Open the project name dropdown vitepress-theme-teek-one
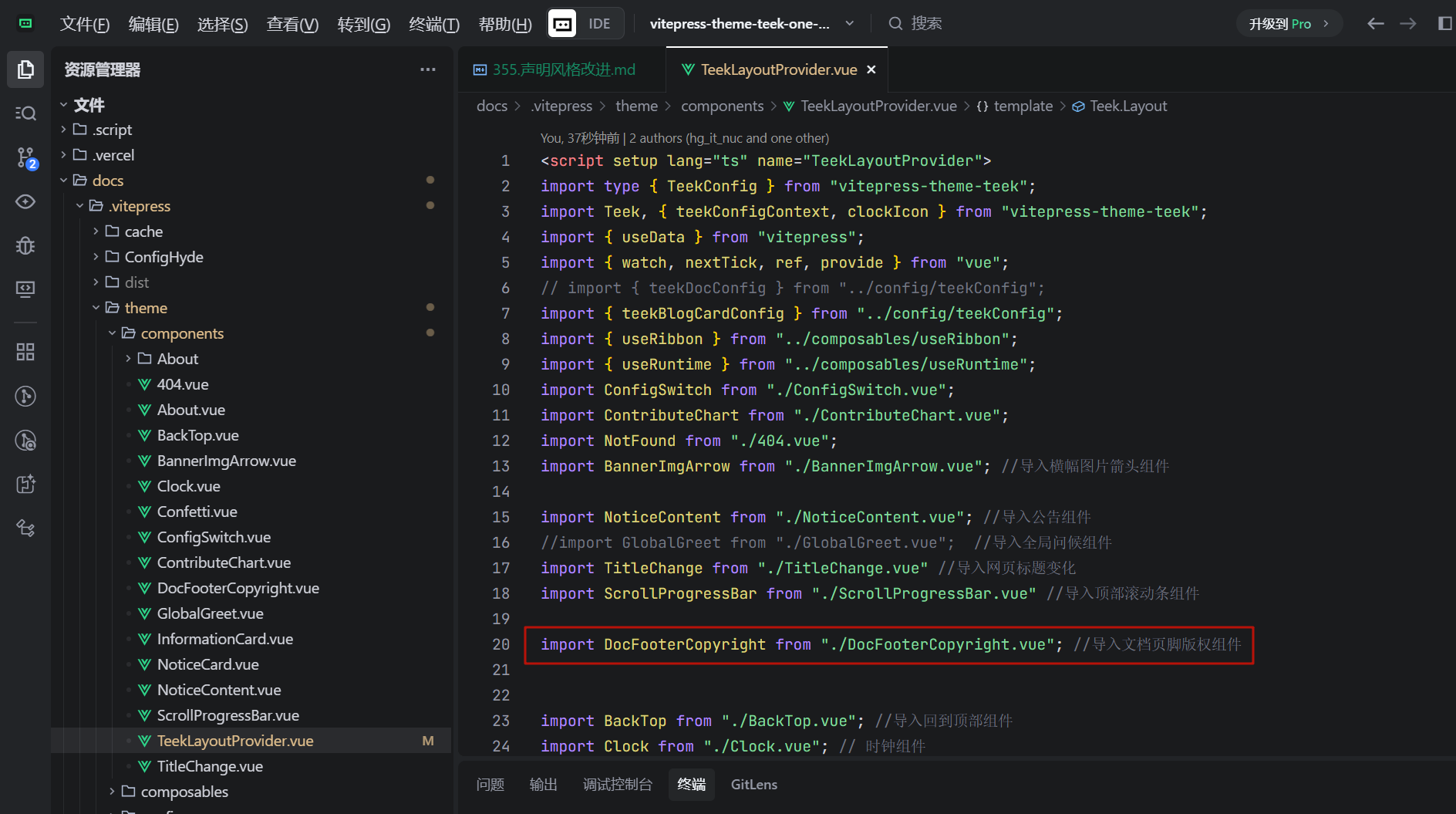1456x814 pixels. point(751,24)
